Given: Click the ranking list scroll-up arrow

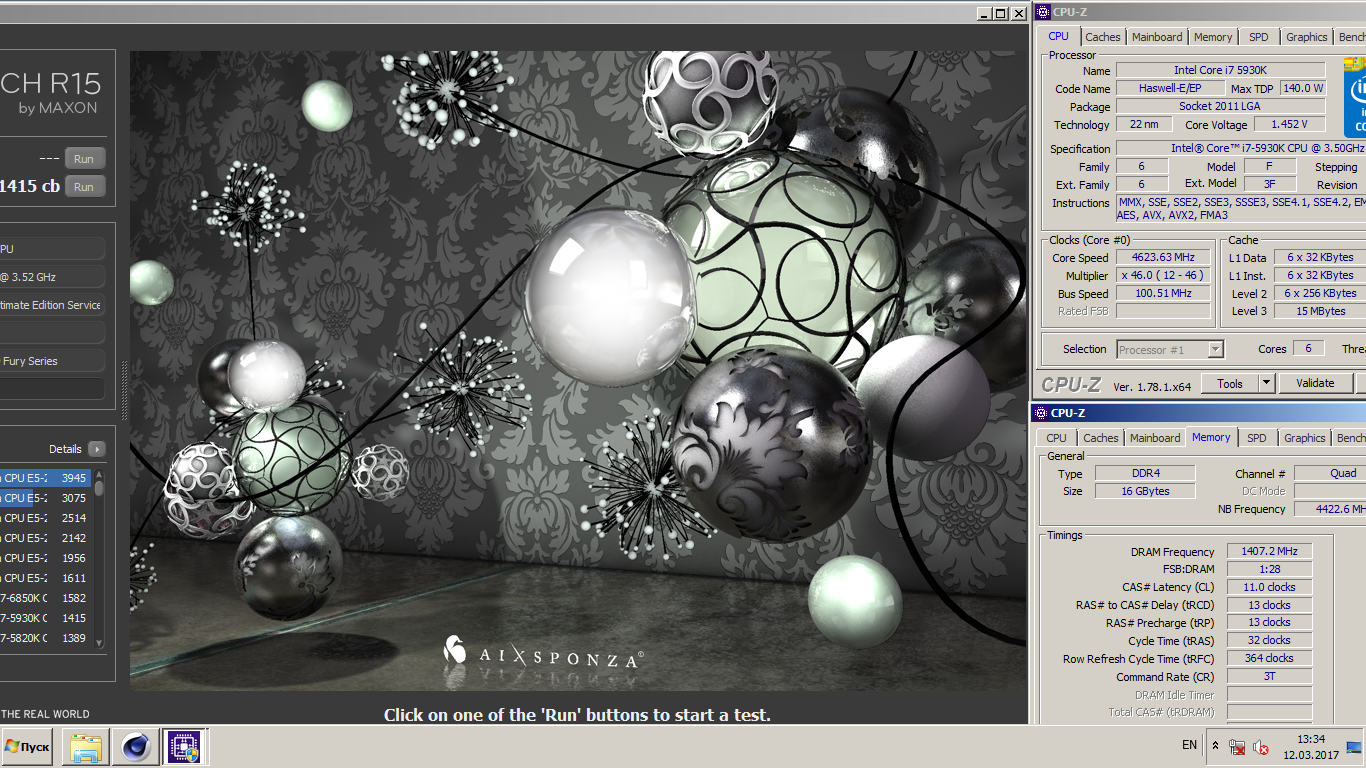Looking at the screenshot, I should click(99, 474).
